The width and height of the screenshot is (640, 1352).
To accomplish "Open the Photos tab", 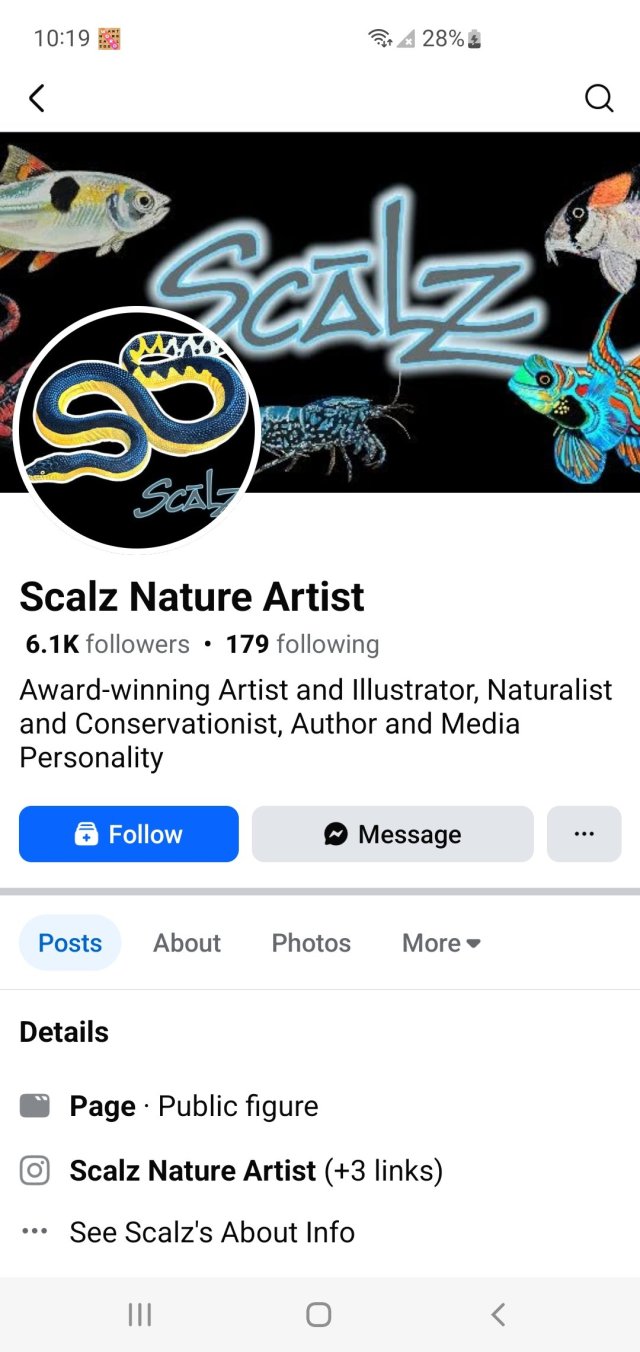I will [311, 942].
